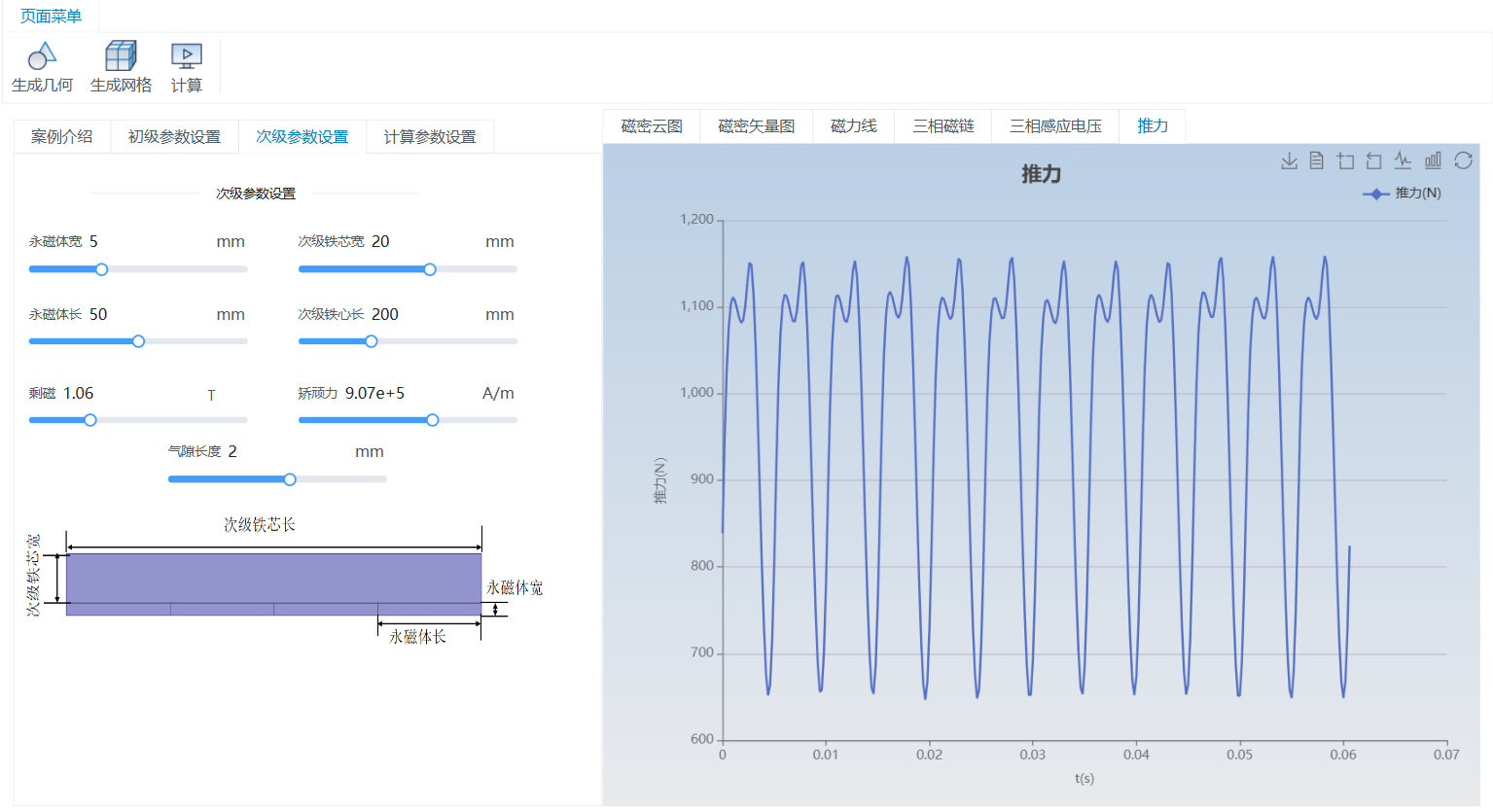Click the 气隙长度 value 2
This screenshot has width=1493, height=812.
click(x=232, y=452)
